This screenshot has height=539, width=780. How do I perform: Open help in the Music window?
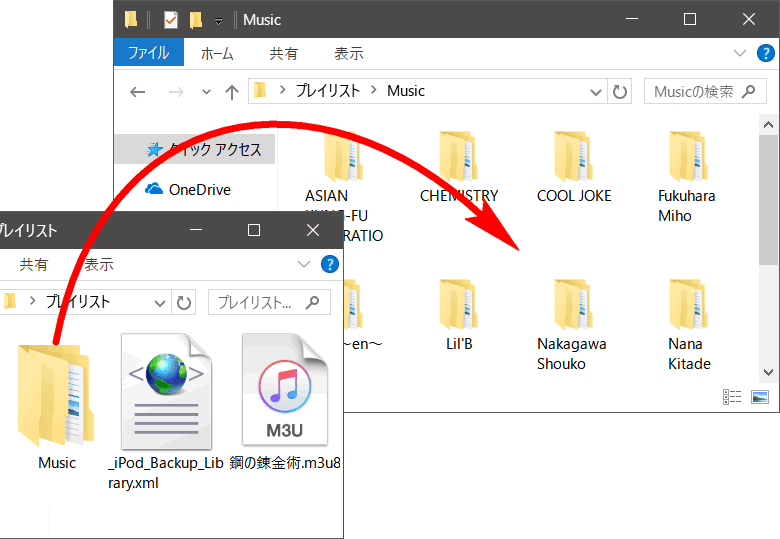coord(766,53)
